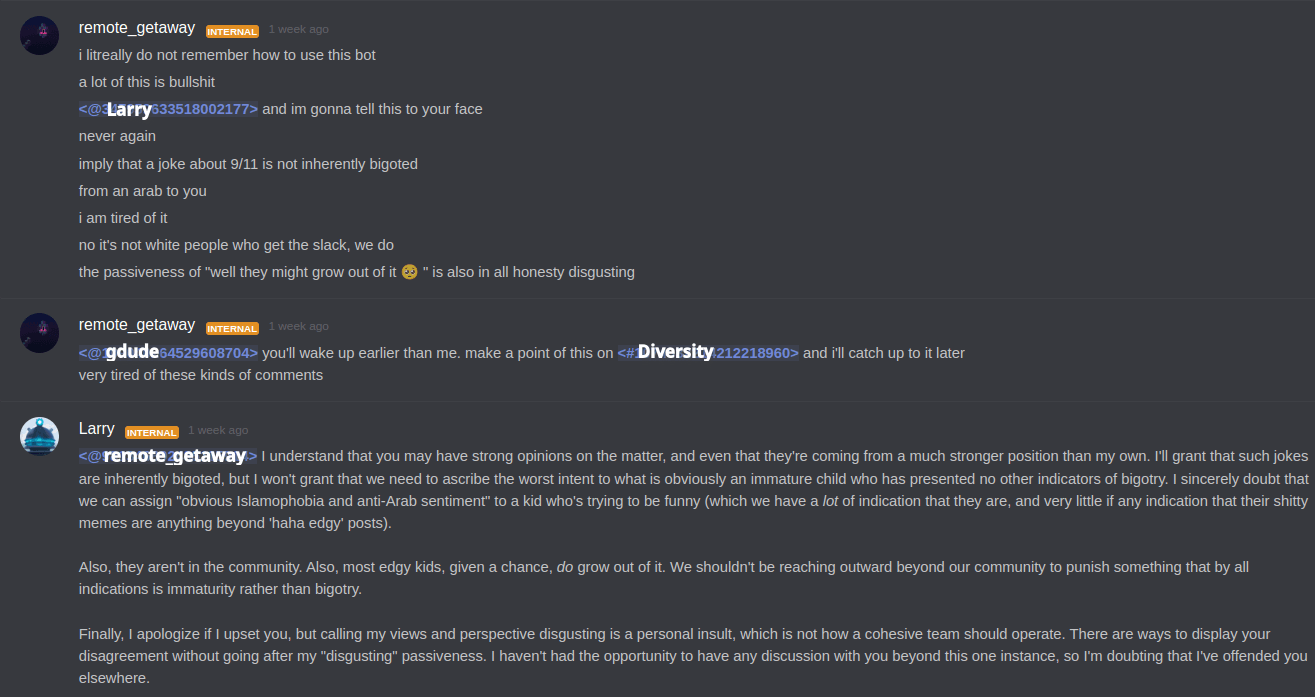Click timestamp on the gdude mention message
The width and height of the screenshot is (1315, 697).
coord(298,326)
